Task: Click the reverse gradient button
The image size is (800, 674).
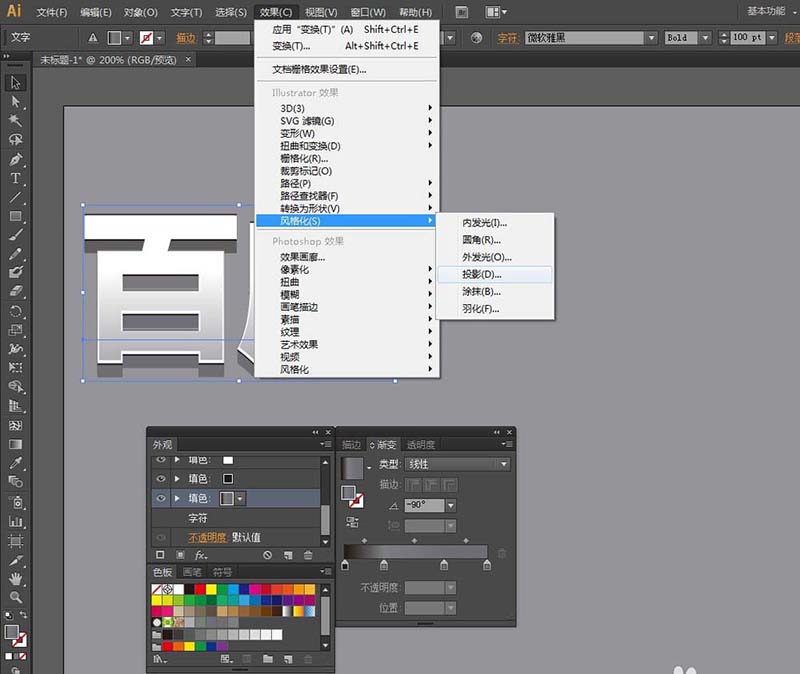Action: pyautogui.click(x=352, y=522)
